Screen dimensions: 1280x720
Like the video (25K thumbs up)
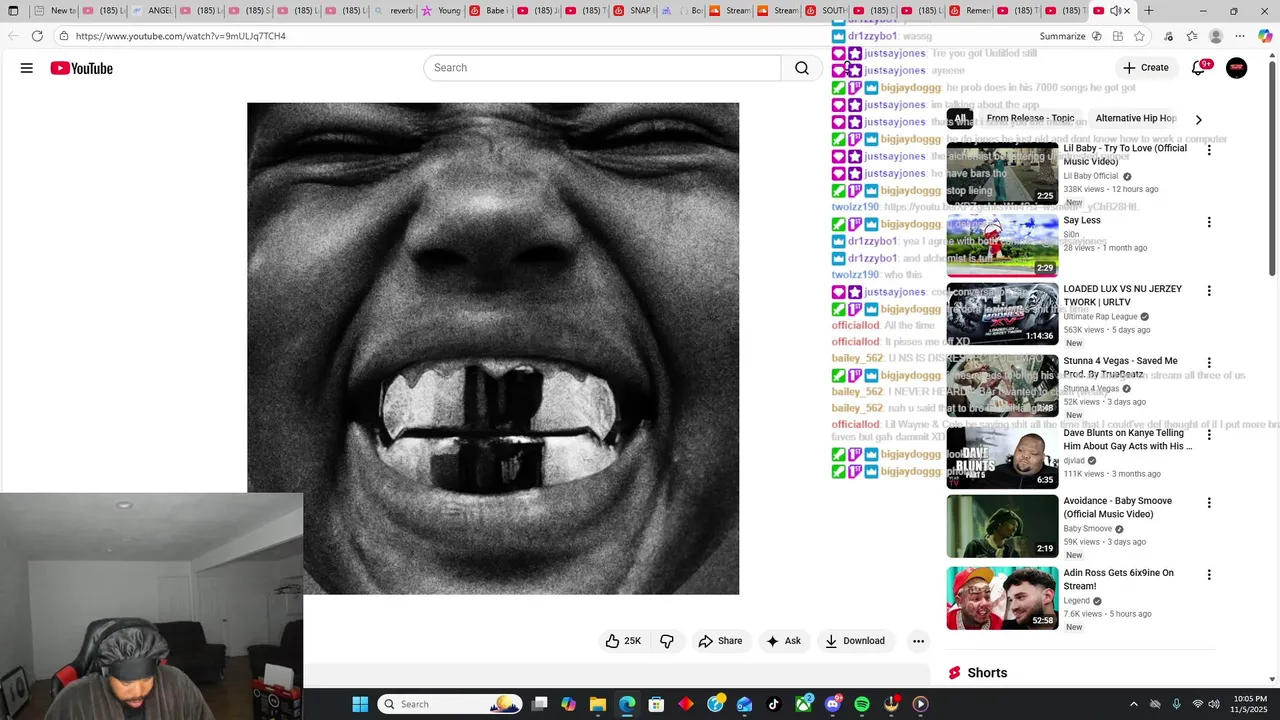(x=623, y=641)
